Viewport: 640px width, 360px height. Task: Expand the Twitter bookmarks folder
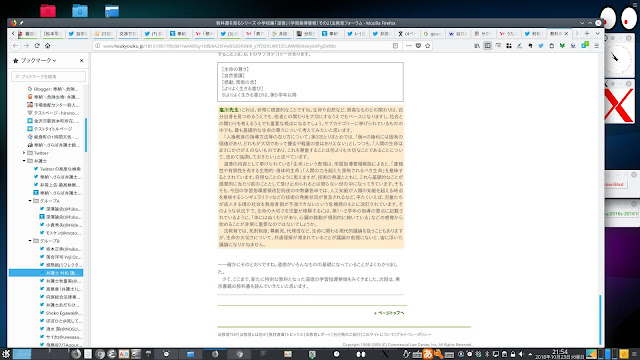click(24, 153)
